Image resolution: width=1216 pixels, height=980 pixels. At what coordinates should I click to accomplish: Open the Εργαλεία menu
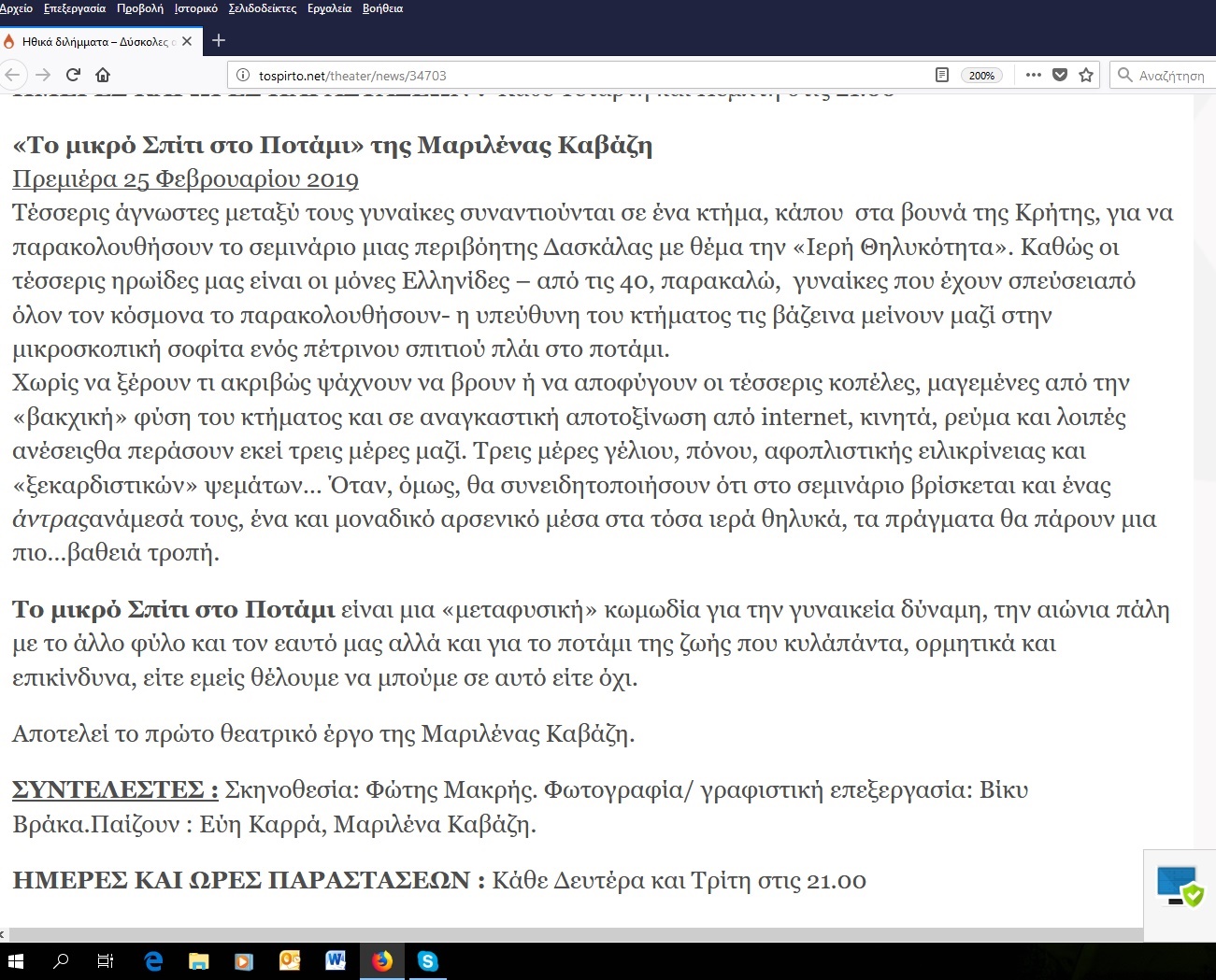coord(330,8)
